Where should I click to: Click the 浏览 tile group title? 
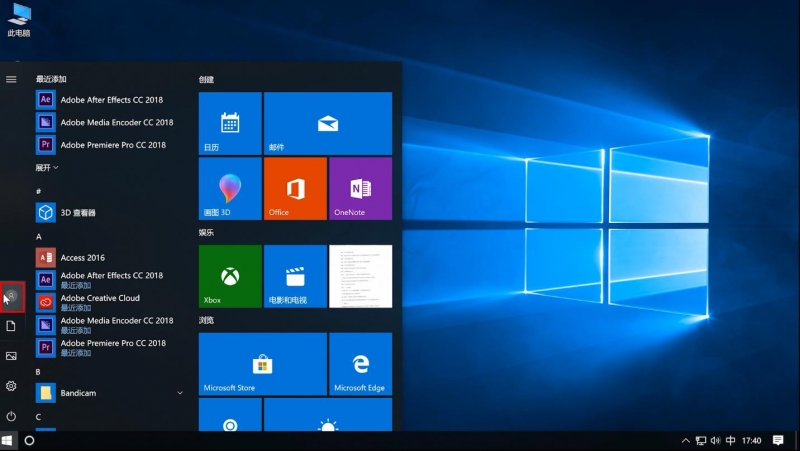206,320
